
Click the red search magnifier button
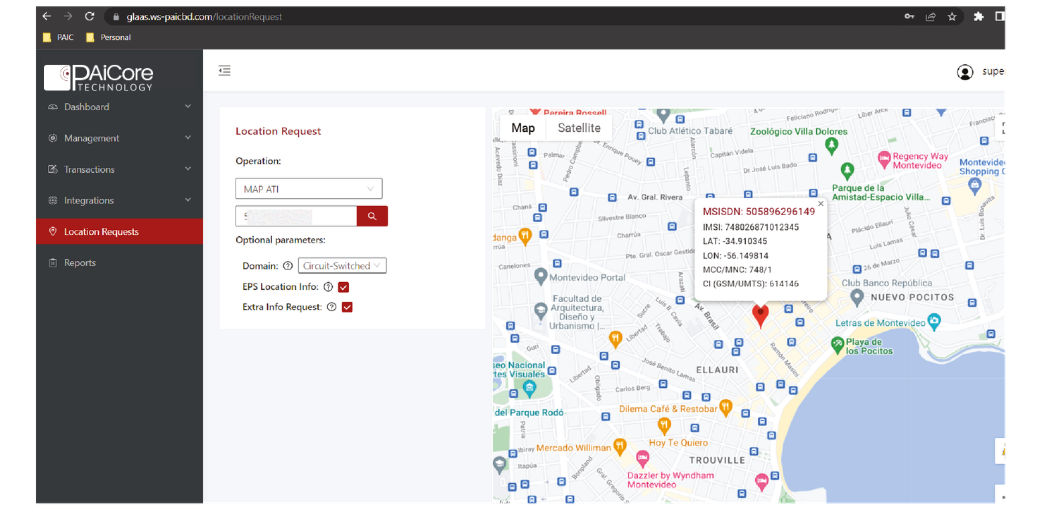tap(372, 216)
